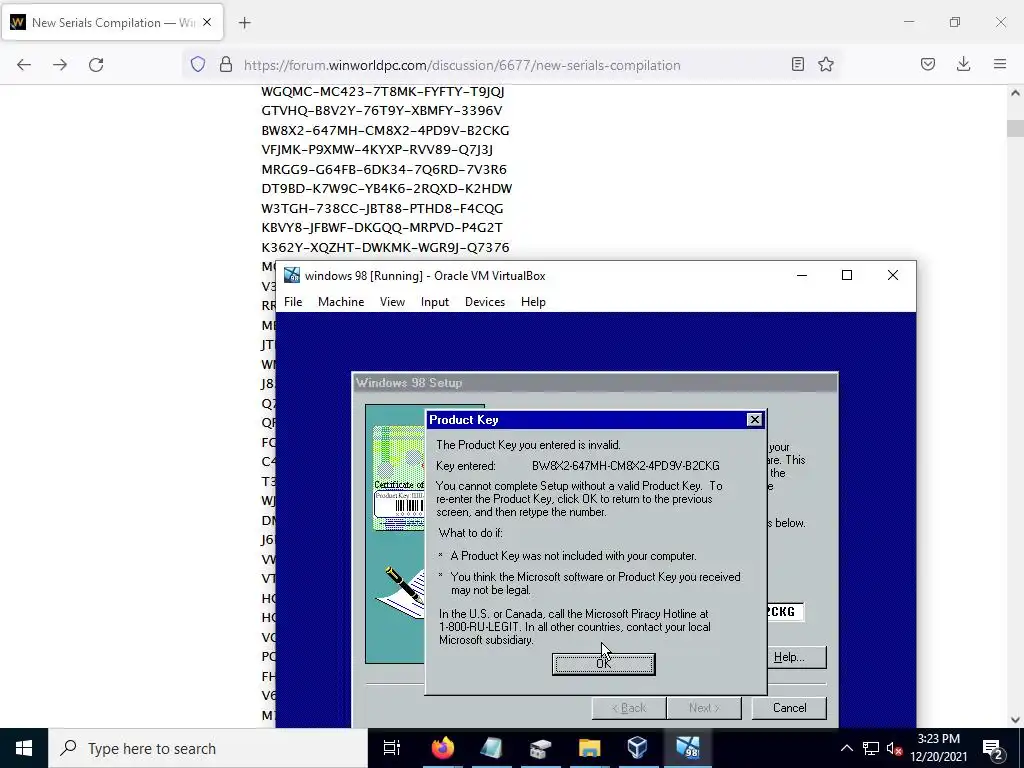The width and height of the screenshot is (1024, 768).
Task: Minimize the VirtualBox window
Action: tap(802, 275)
